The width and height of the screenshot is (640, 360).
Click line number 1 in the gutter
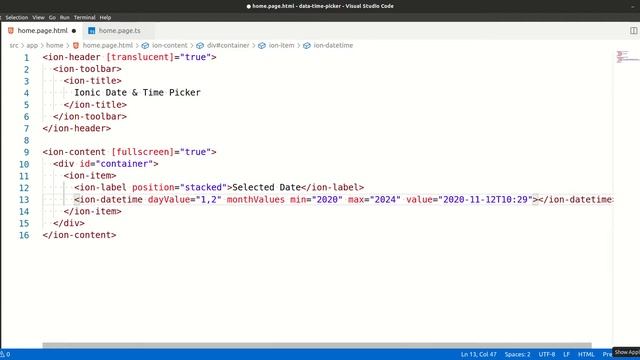[x=26, y=58]
